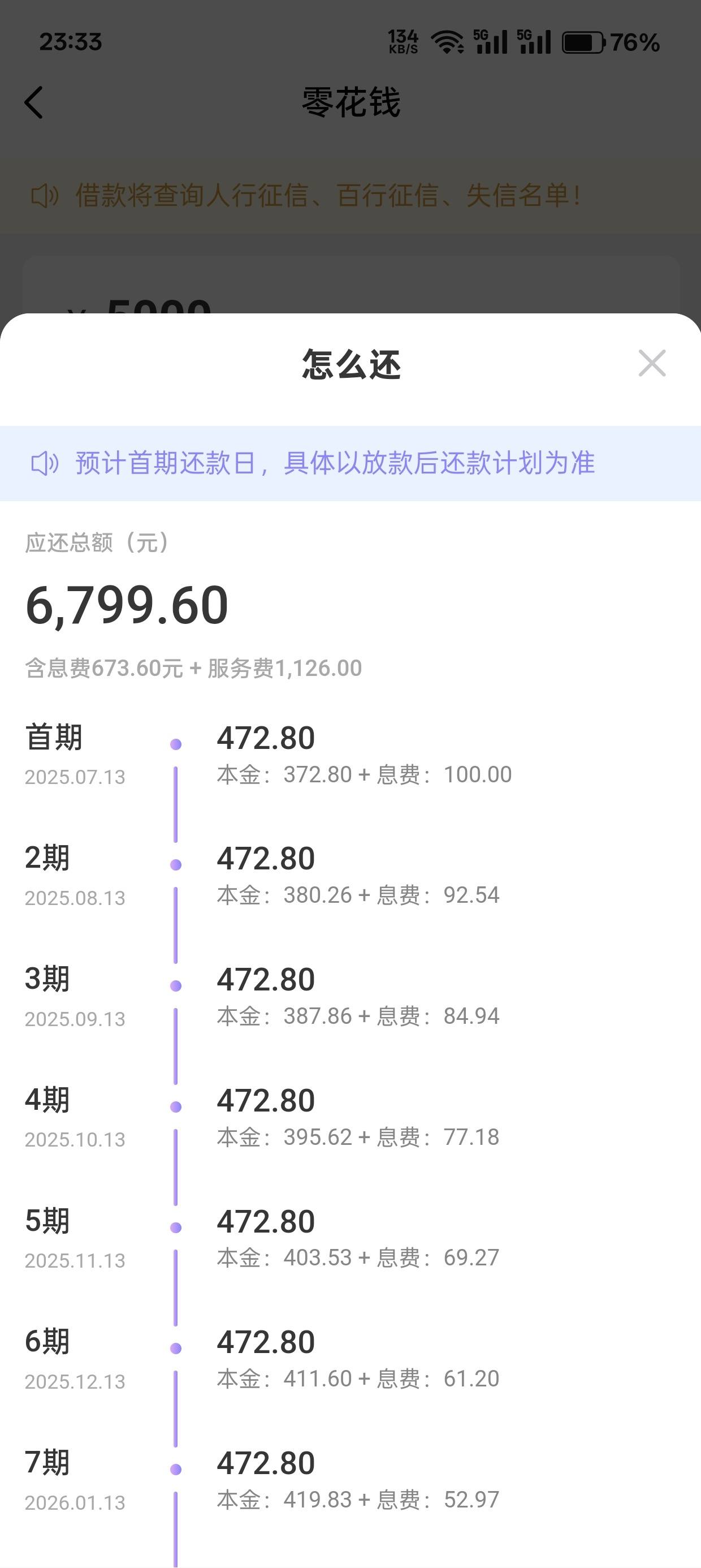Tap 本金：419.83 + 息费：52.97
This screenshot has height=1568, width=701.
(x=358, y=1501)
